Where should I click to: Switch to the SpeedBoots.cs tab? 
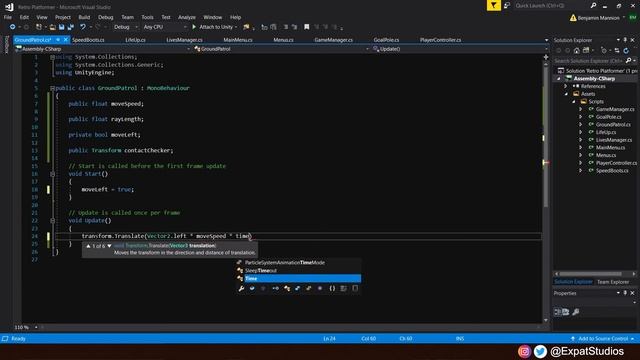pyautogui.click(x=88, y=40)
